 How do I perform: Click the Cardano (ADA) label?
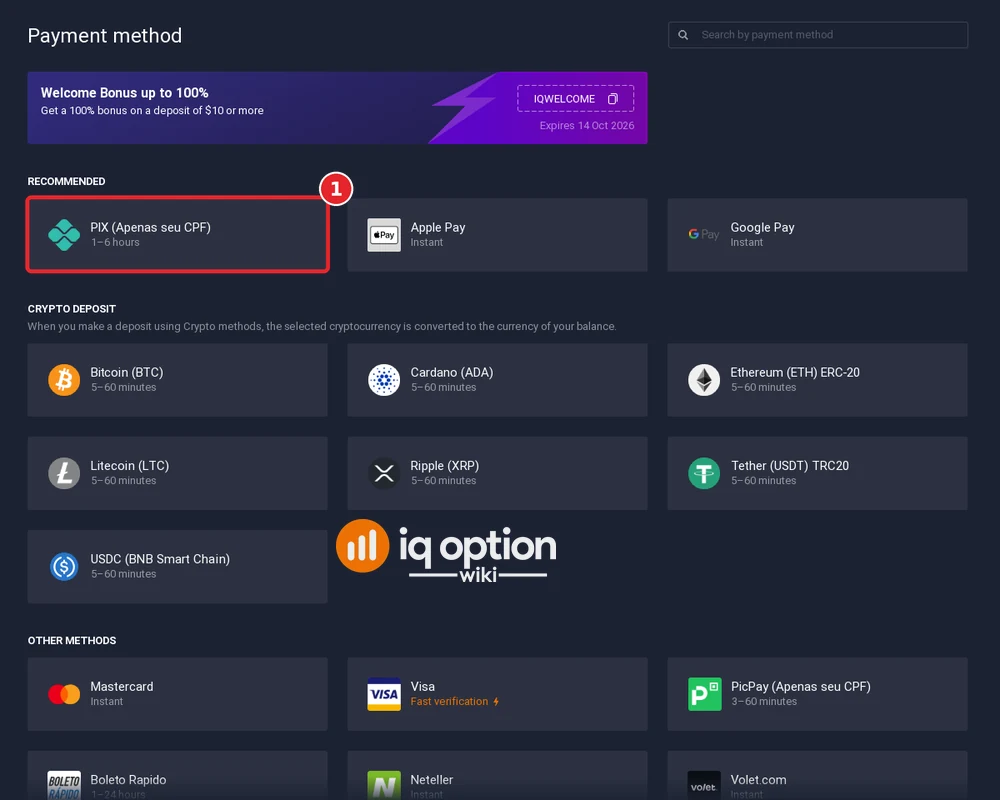pos(452,373)
